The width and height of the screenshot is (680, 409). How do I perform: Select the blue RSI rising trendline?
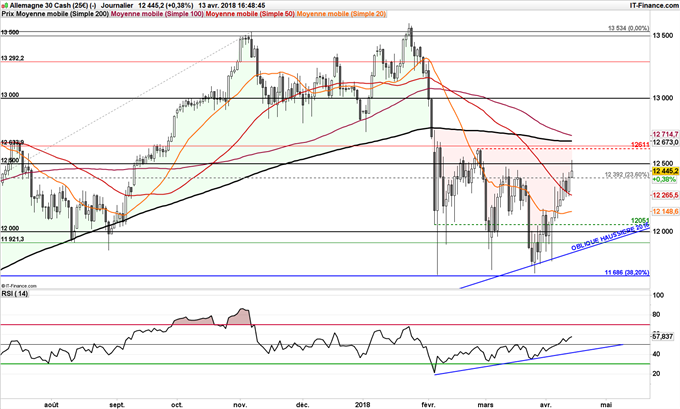click(528, 360)
